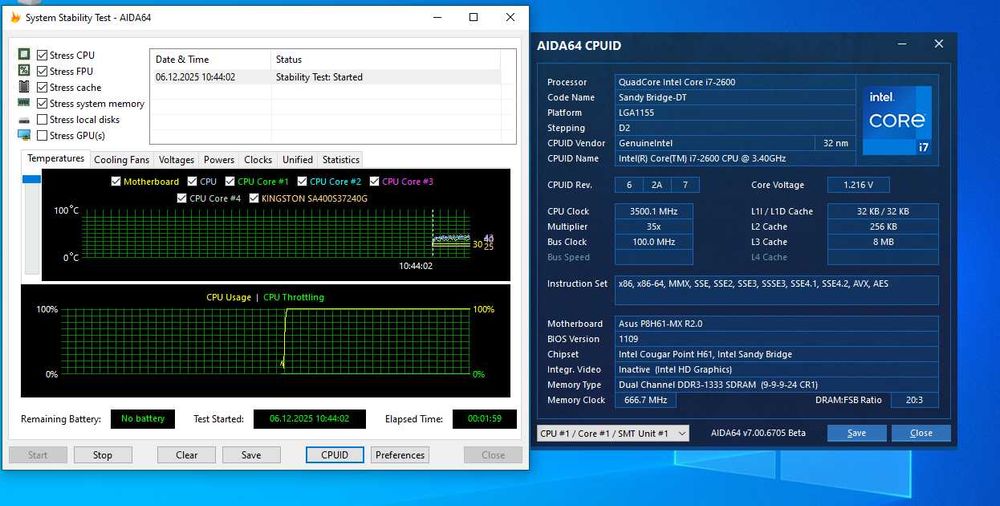
Task: Click the Status column header
Action: 385,59
